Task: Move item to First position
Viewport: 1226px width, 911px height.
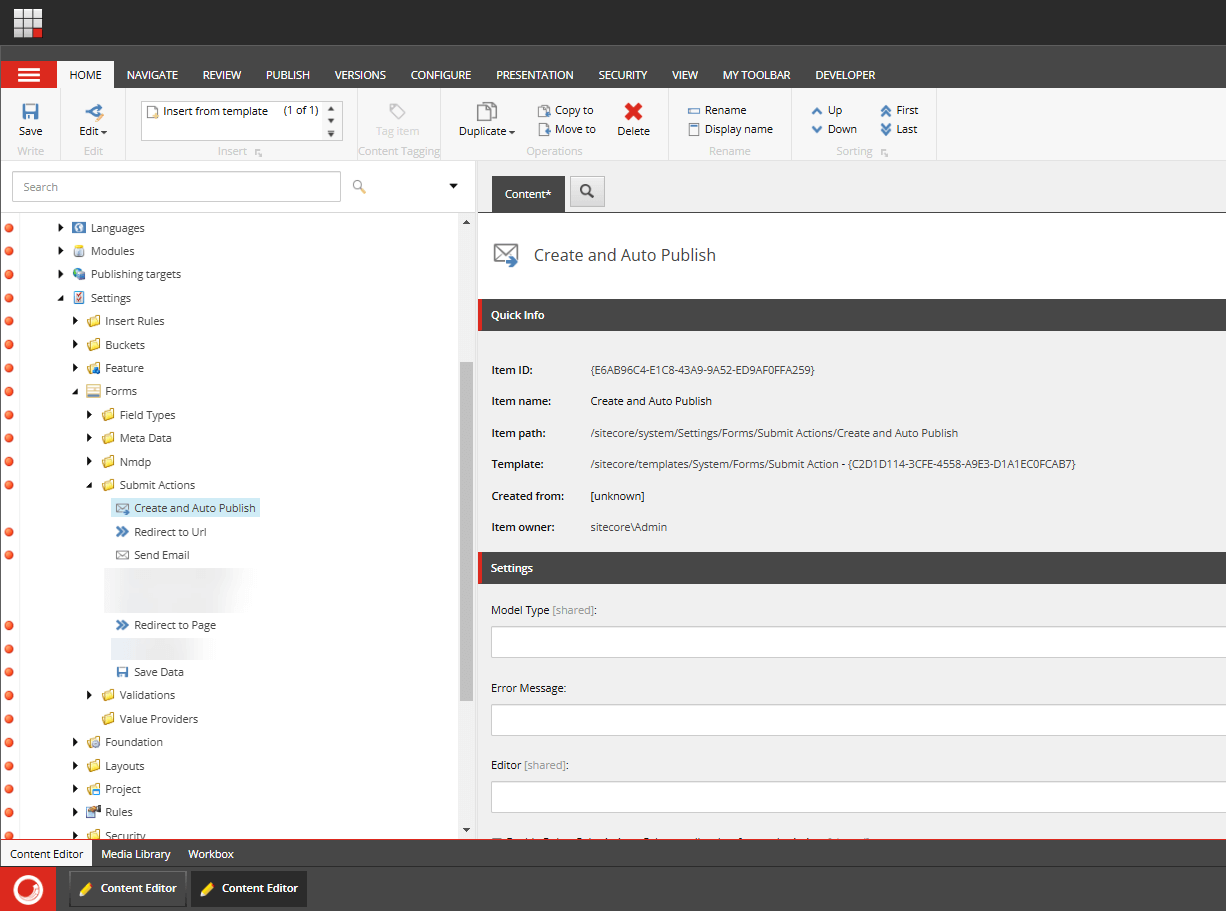Action: pos(898,111)
